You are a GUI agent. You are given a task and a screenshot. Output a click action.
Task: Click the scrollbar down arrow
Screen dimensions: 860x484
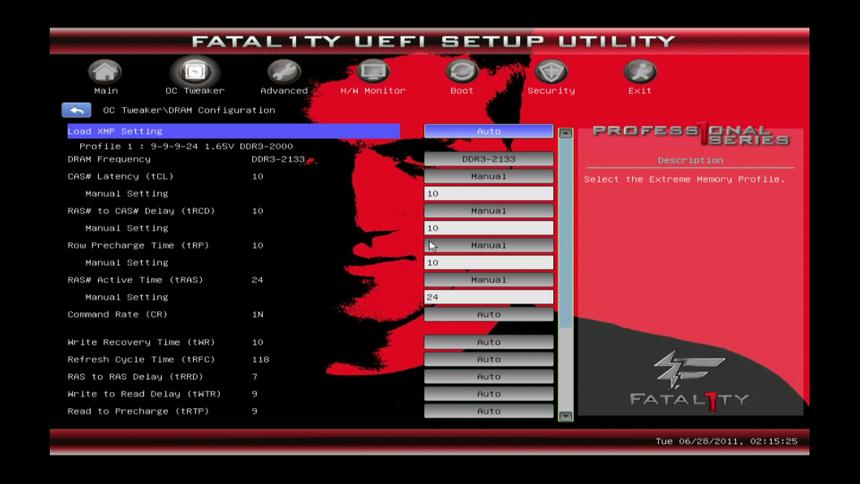tap(565, 416)
